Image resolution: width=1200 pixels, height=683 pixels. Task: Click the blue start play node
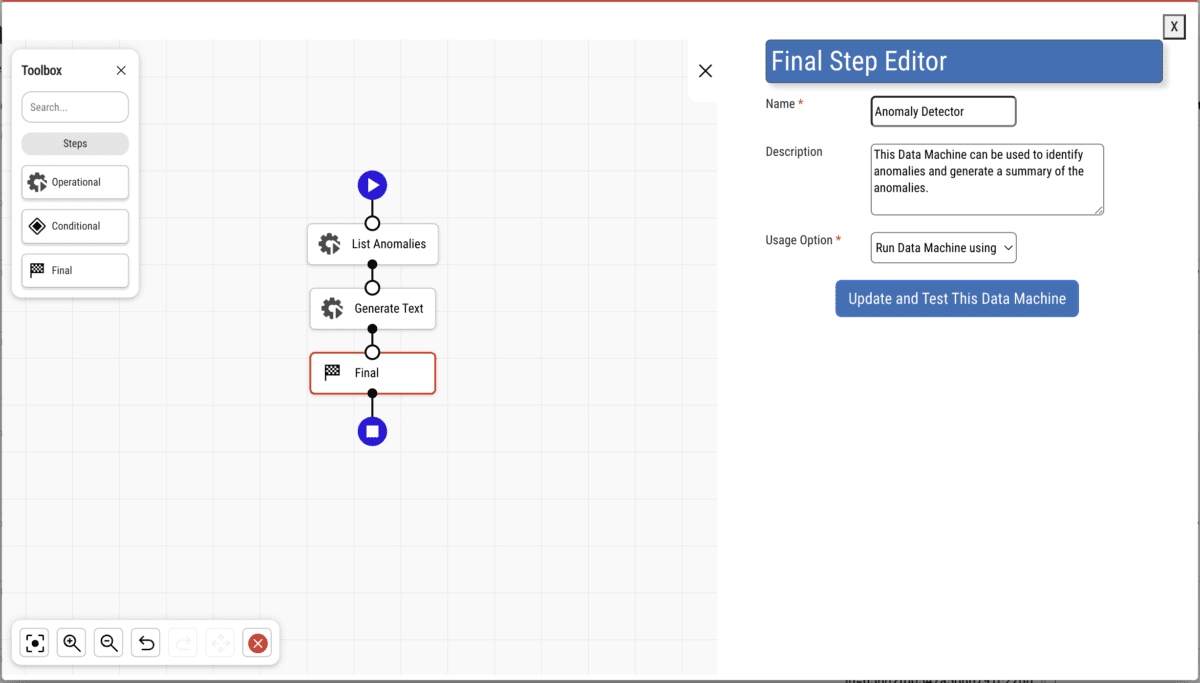click(372, 185)
